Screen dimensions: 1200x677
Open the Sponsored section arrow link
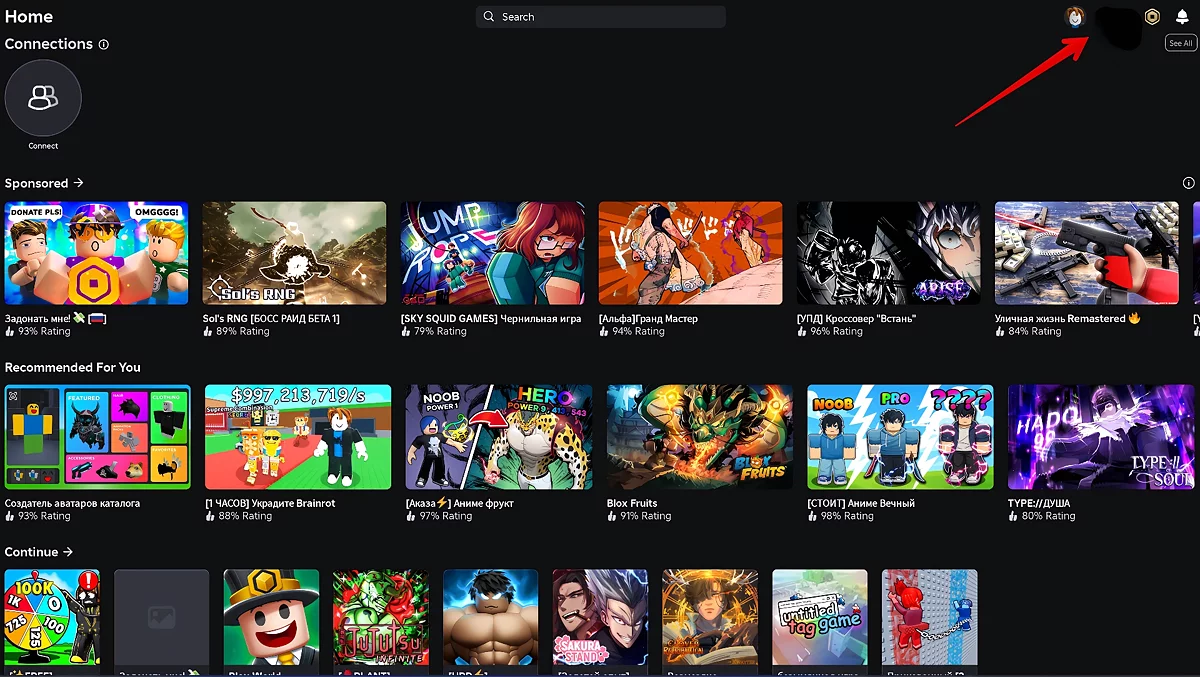(x=44, y=183)
